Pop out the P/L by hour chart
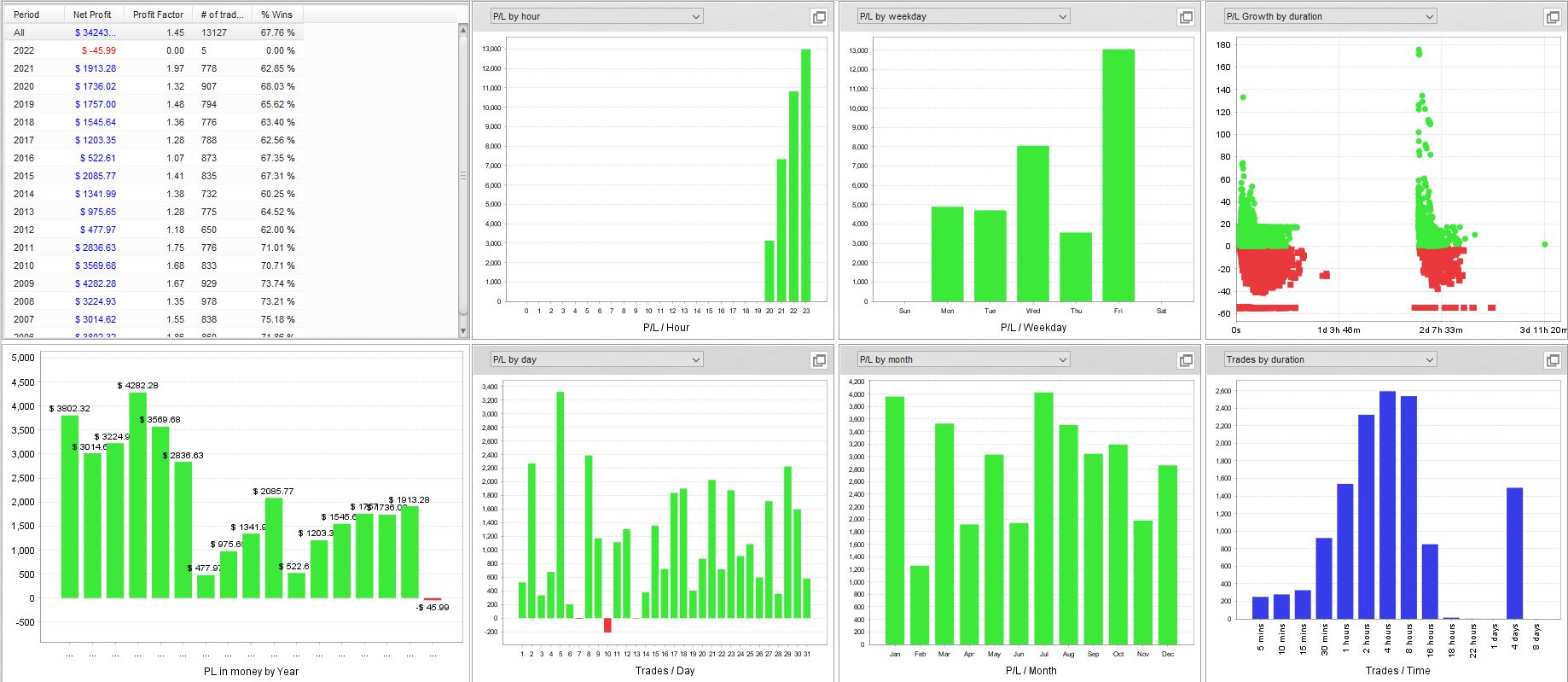The width and height of the screenshot is (1568, 682). click(x=819, y=17)
